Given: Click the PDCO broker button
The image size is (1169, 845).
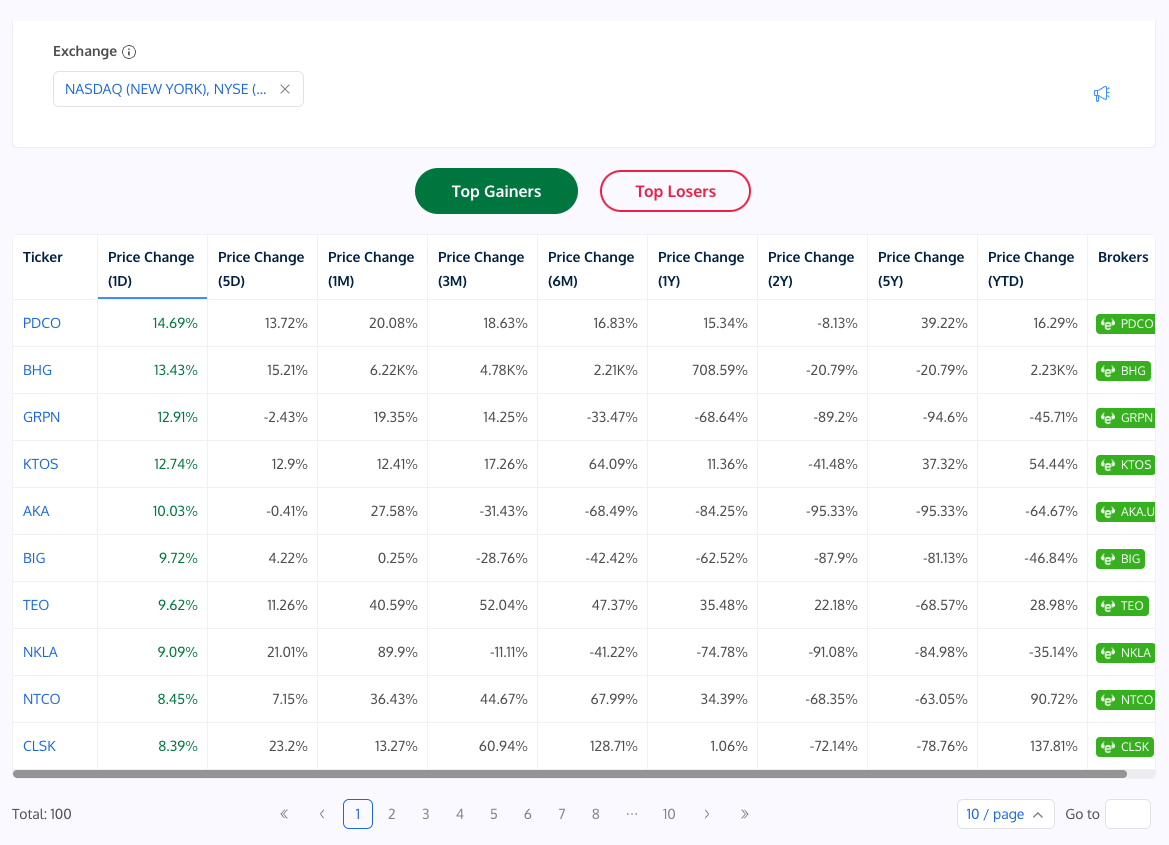Looking at the screenshot, I should pyautogui.click(x=1126, y=323).
